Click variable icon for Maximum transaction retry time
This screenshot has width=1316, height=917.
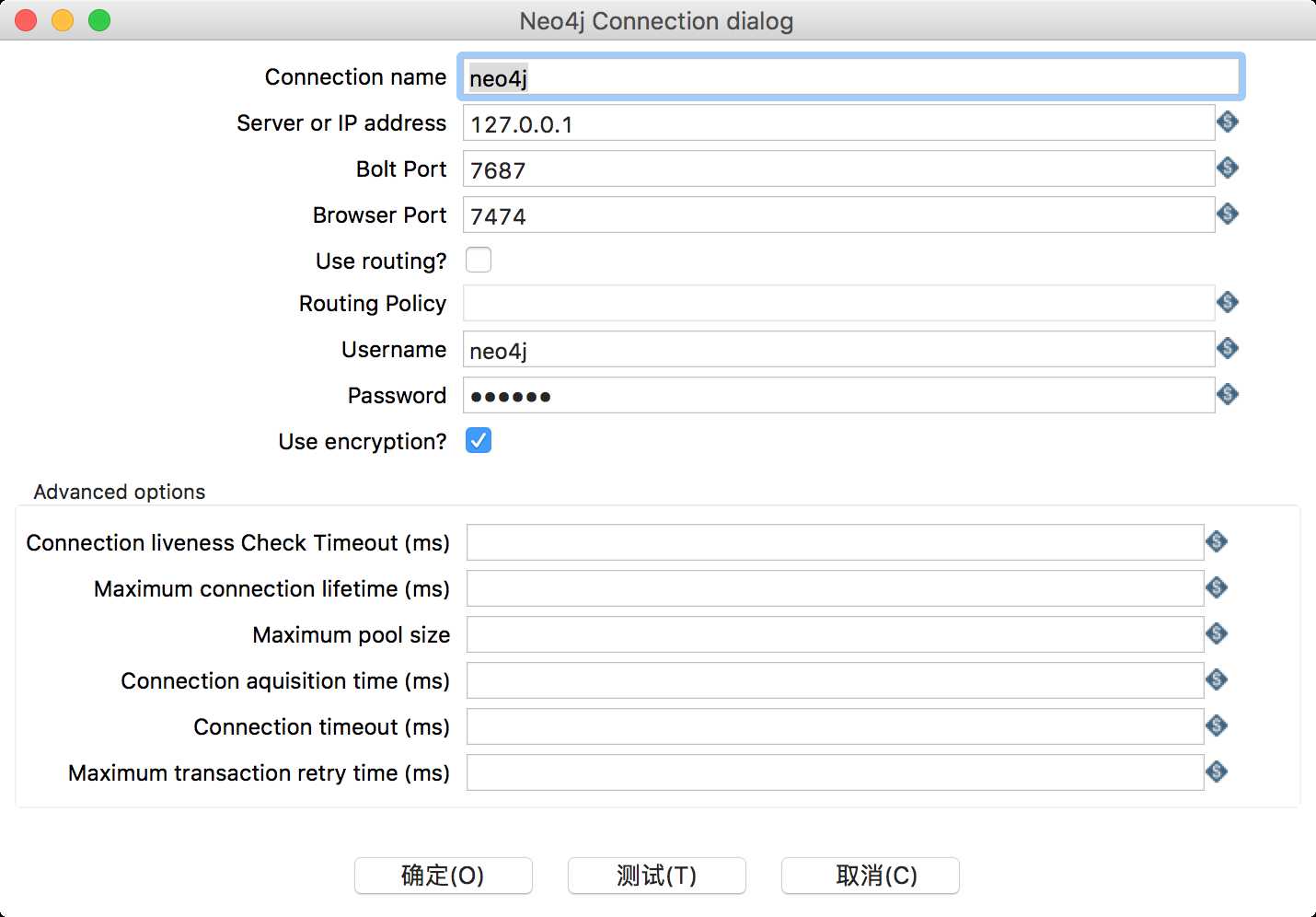[1217, 772]
